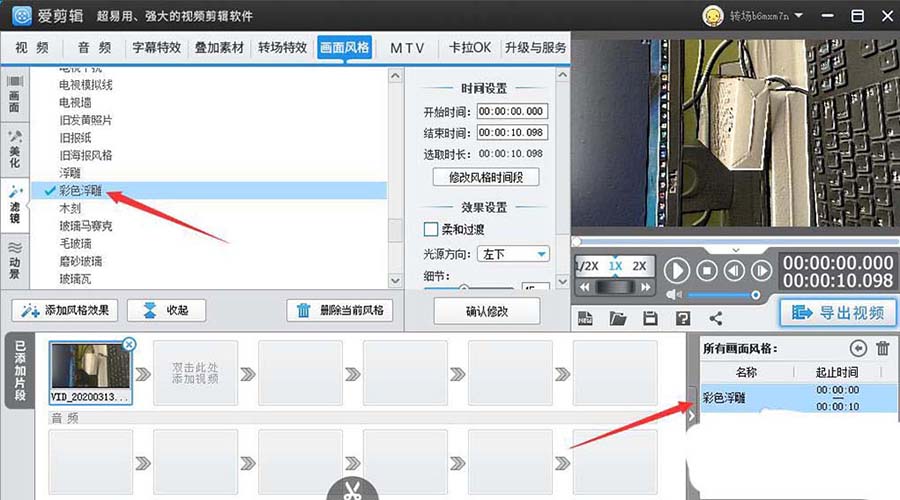Viewport: 900px width, 500px height.
Task: Remove the VID_20200313 clip with X
Action: tap(129, 344)
